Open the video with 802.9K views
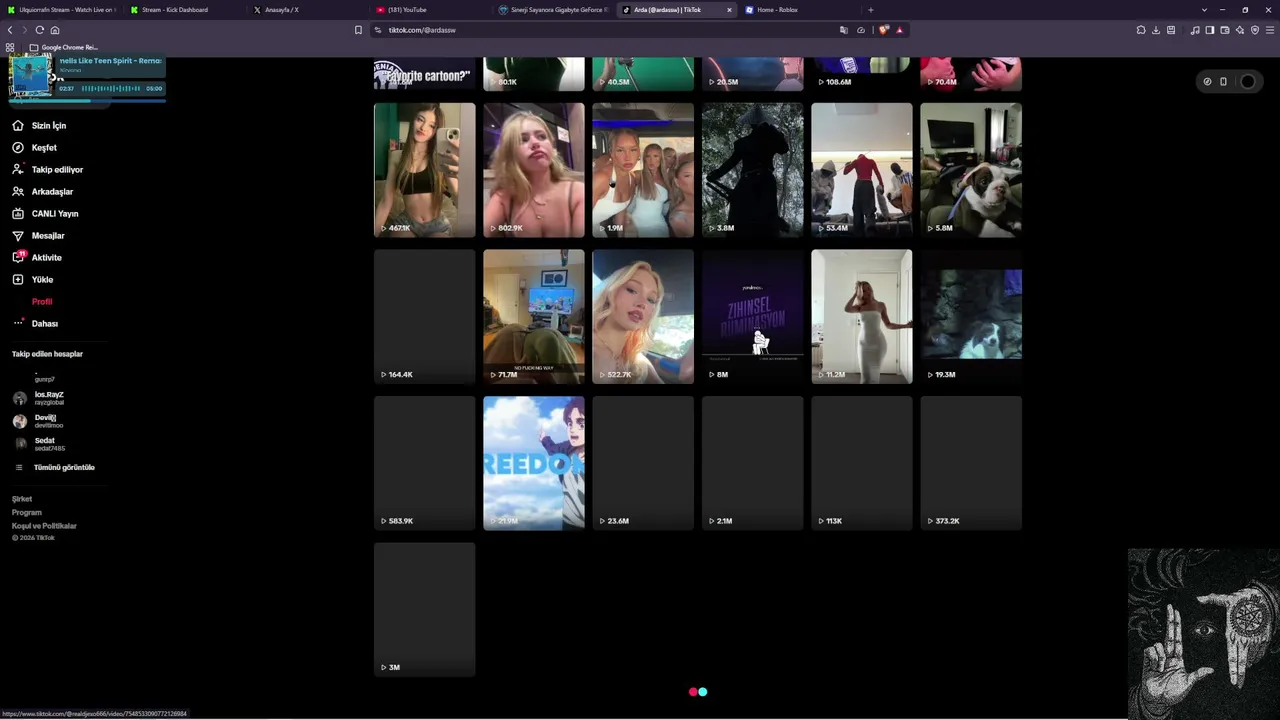Image resolution: width=1280 pixels, height=720 pixels. tap(534, 170)
